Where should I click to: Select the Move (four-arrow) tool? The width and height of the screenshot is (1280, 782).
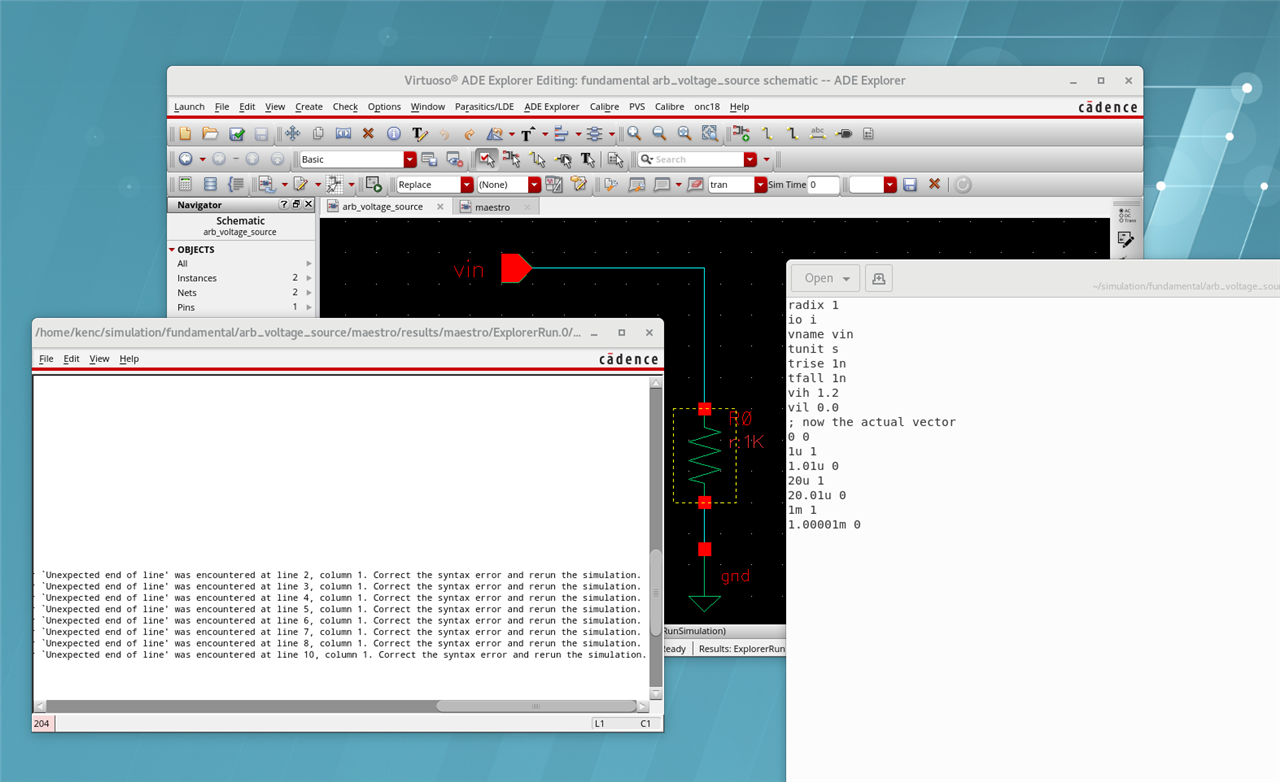tap(292, 133)
